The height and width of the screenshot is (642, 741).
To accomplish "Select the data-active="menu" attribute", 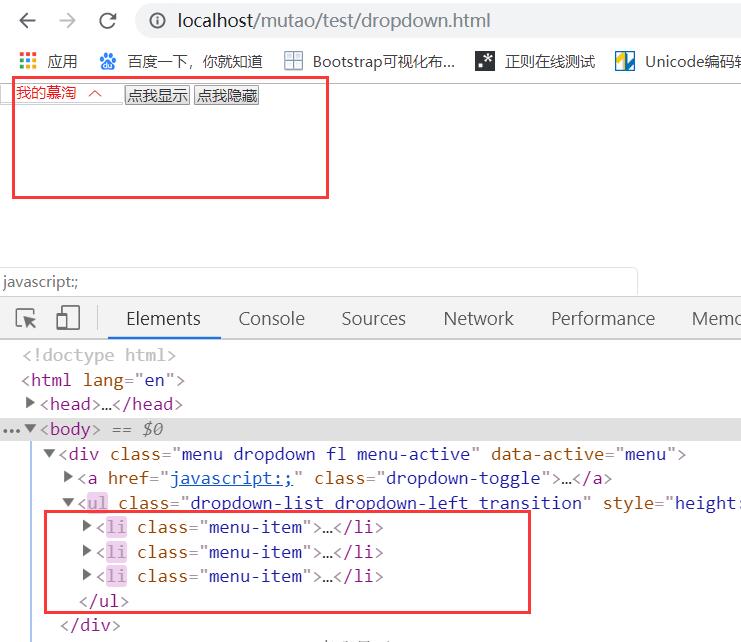I will click(x=583, y=454).
